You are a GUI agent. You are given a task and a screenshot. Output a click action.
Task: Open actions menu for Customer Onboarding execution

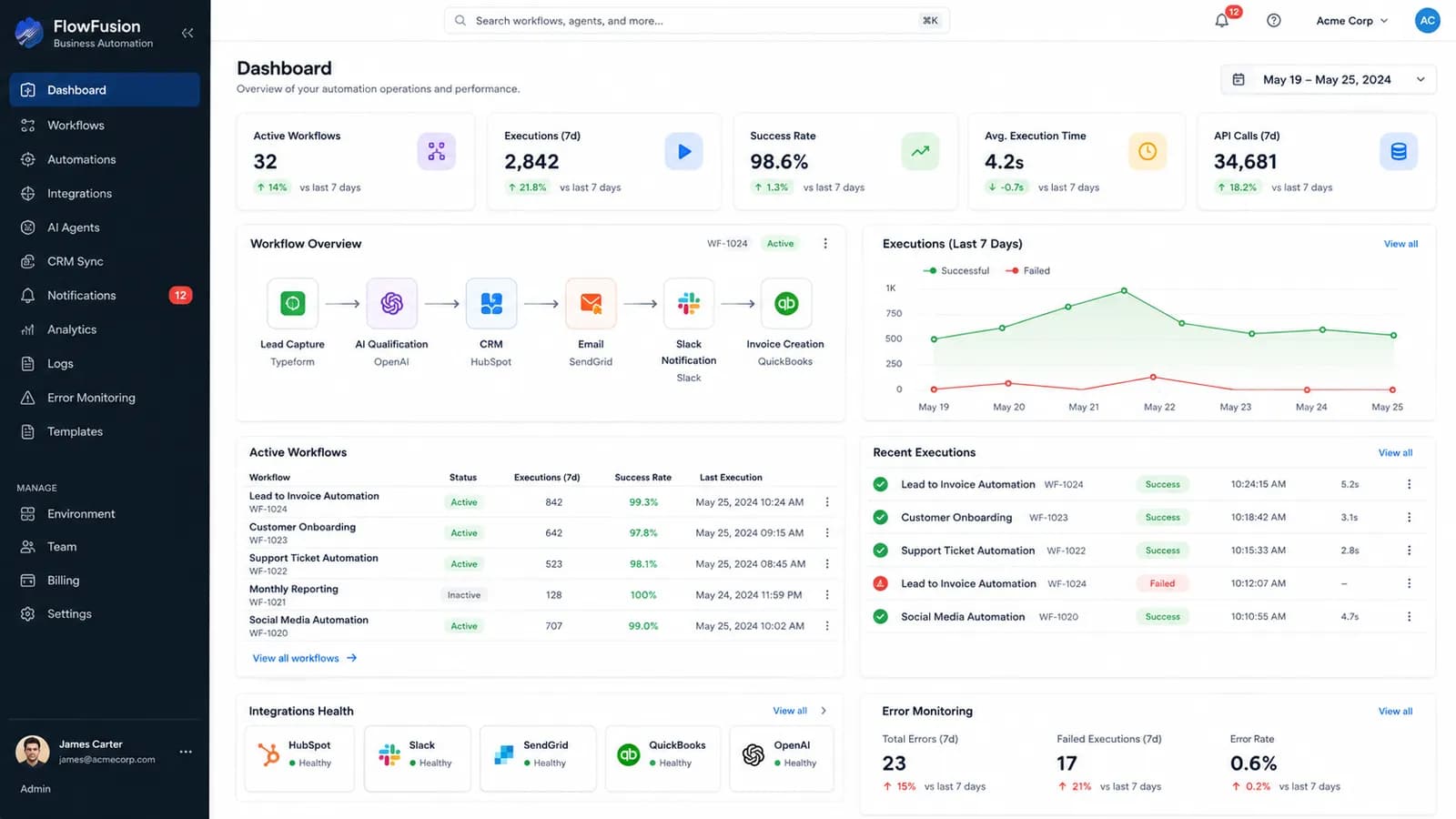[1409, 517]
